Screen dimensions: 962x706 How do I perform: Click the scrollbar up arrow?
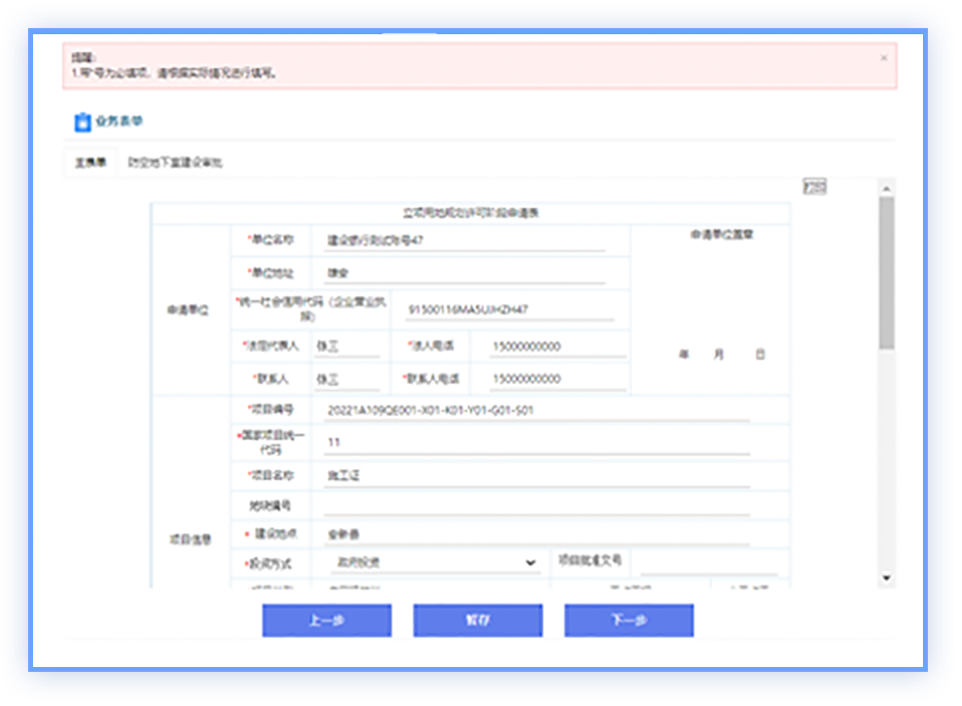click(886, 188)
